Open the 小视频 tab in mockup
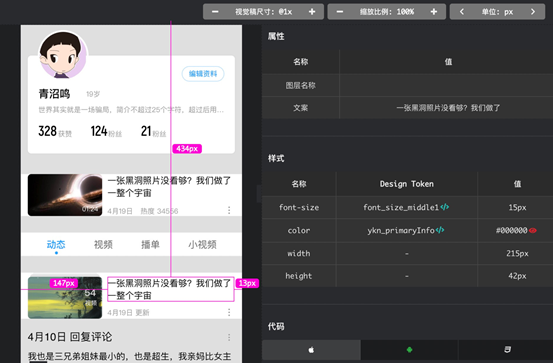 (202, 244)
